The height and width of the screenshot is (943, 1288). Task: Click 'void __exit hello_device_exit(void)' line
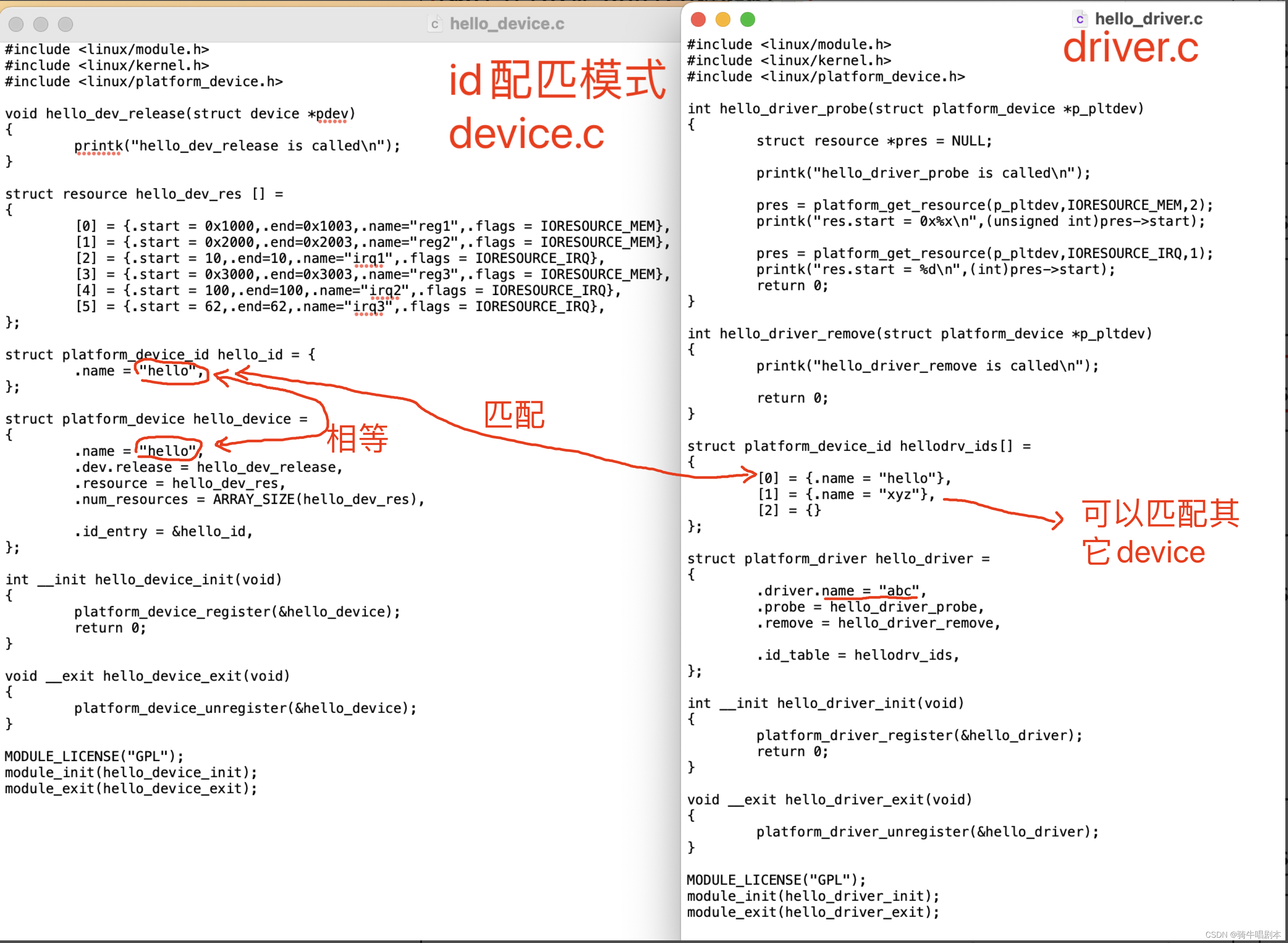(x=147, y=676)
